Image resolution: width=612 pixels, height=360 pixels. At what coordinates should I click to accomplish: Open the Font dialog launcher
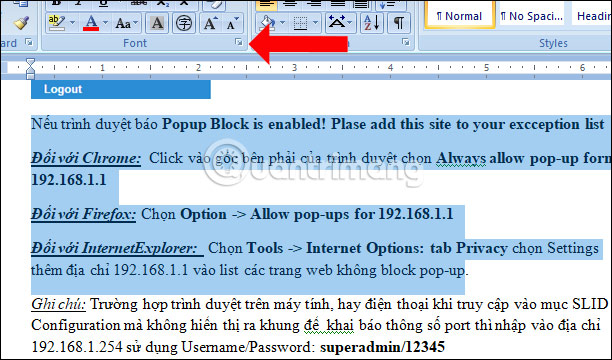click(239, 42)
